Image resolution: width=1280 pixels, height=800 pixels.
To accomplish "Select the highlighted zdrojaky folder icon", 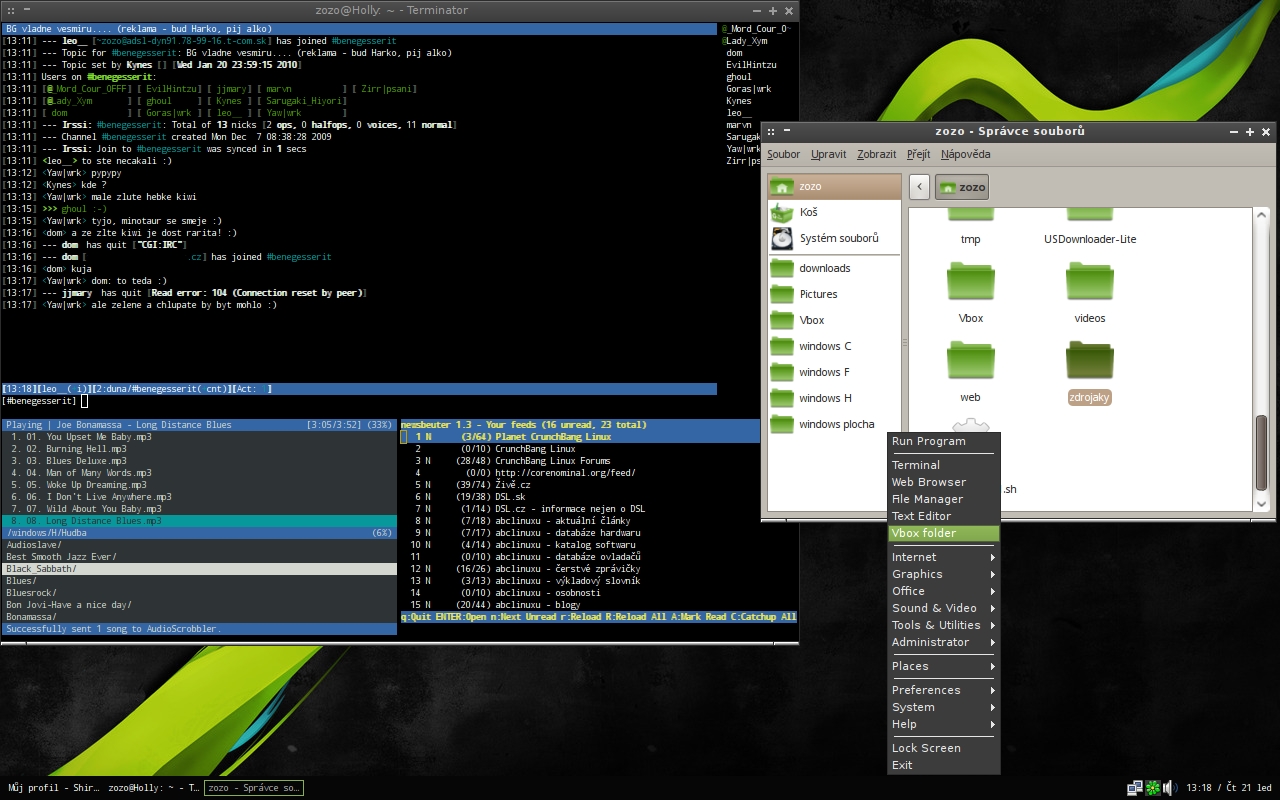I will (1090, 361).
